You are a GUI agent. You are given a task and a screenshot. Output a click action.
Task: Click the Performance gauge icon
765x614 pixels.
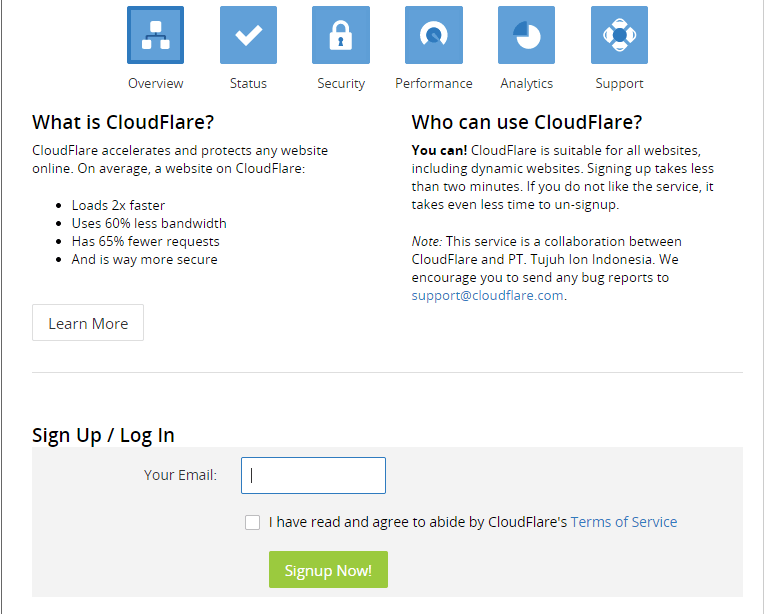click(434, 35)
